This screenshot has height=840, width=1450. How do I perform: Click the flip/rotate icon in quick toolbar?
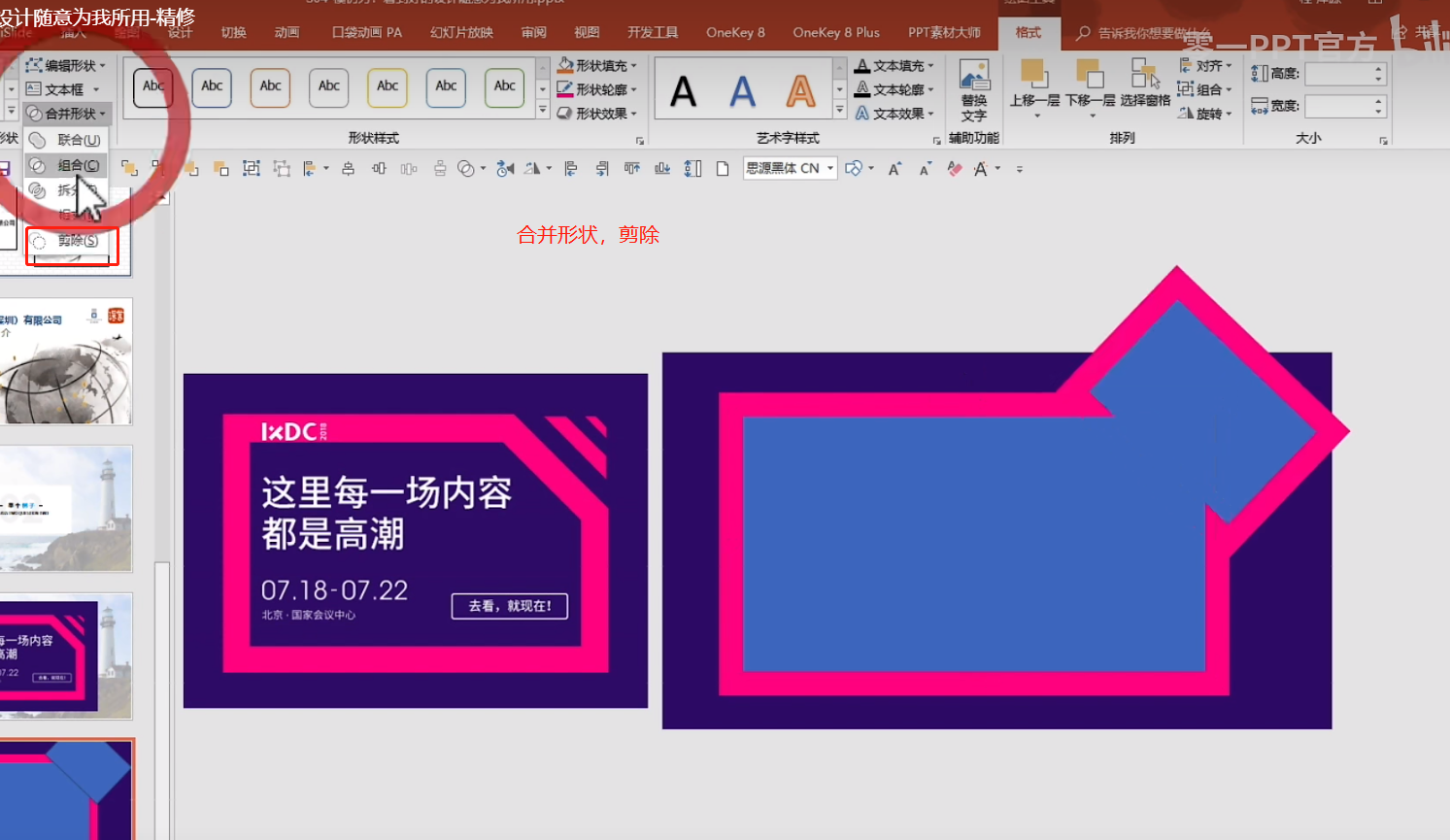[532, 168]
